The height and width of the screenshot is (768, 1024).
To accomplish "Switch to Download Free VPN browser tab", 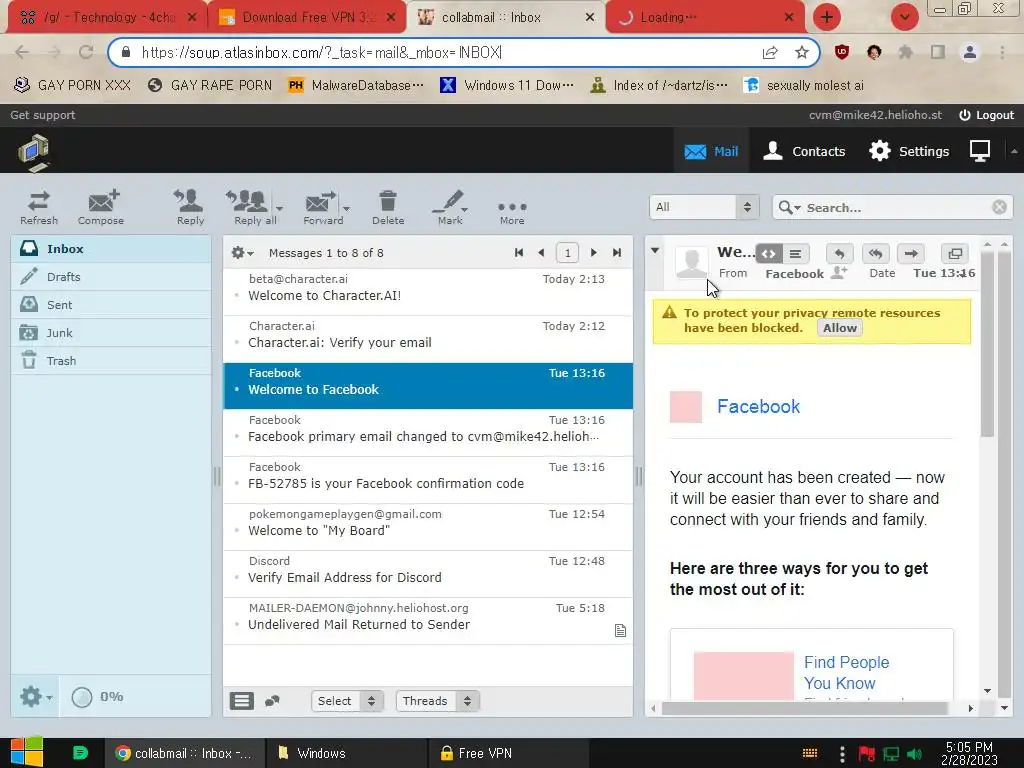I will (307, 17).
